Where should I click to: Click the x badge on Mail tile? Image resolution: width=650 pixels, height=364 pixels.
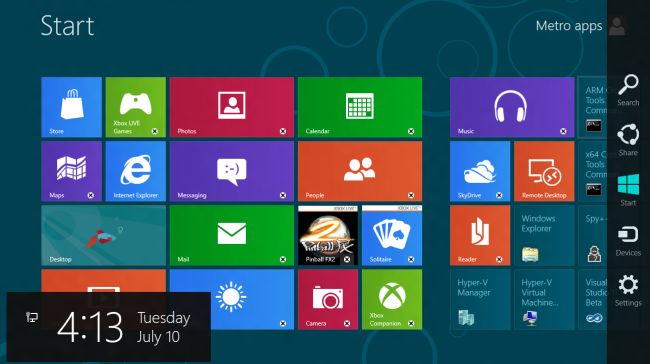pos(283,259)
